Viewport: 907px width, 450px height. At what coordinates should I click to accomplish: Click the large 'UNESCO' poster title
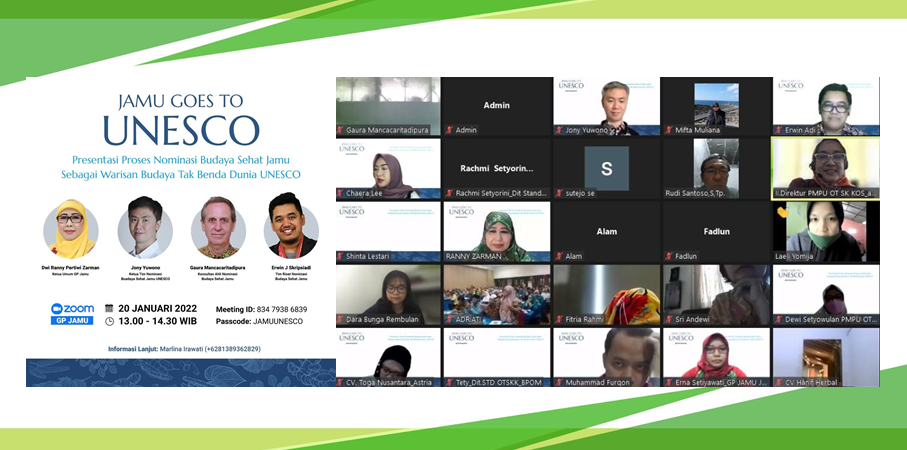click(181, 130)
